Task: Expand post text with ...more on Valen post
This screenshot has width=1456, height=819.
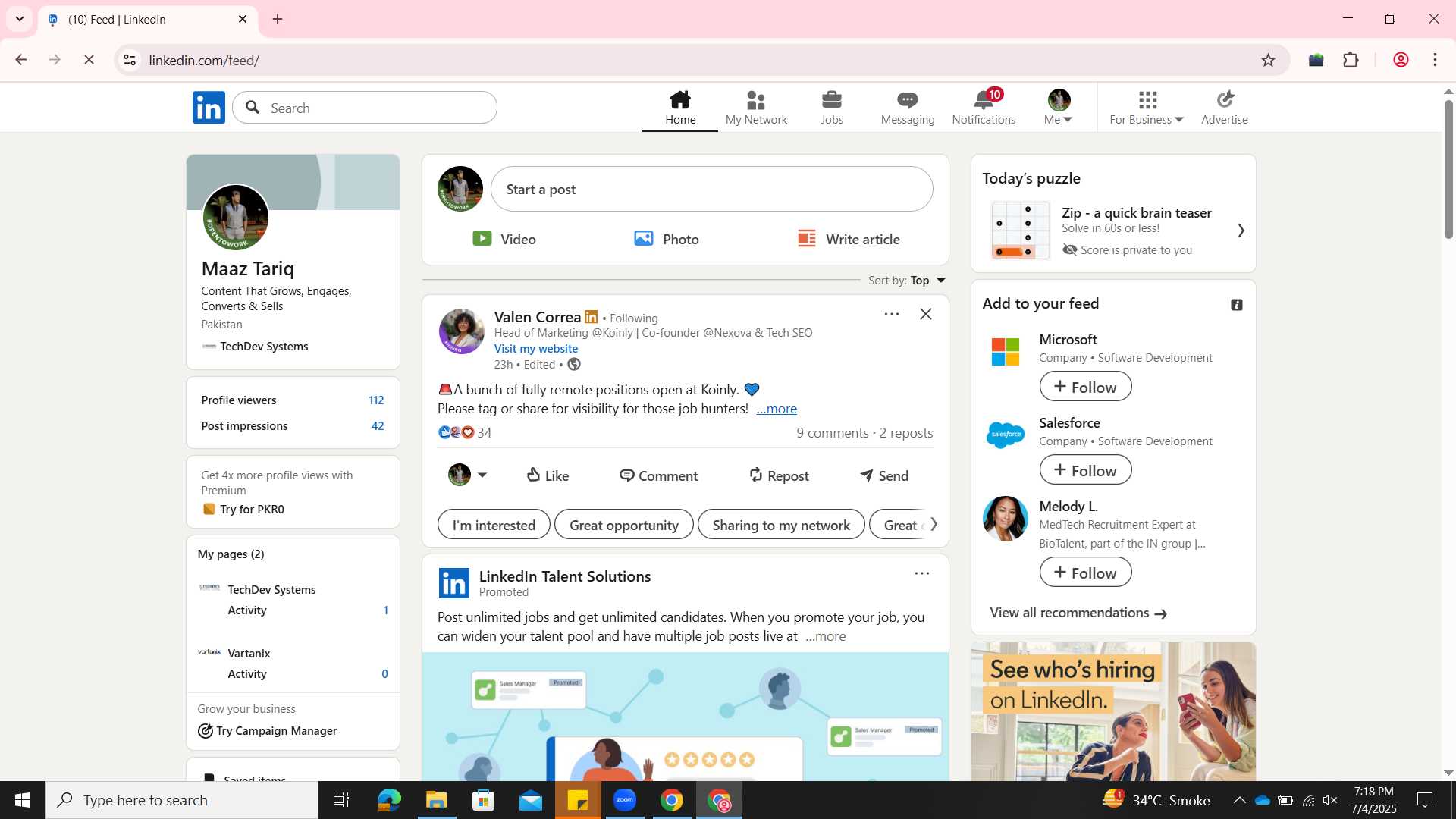Action: click(x=777, y=409)
